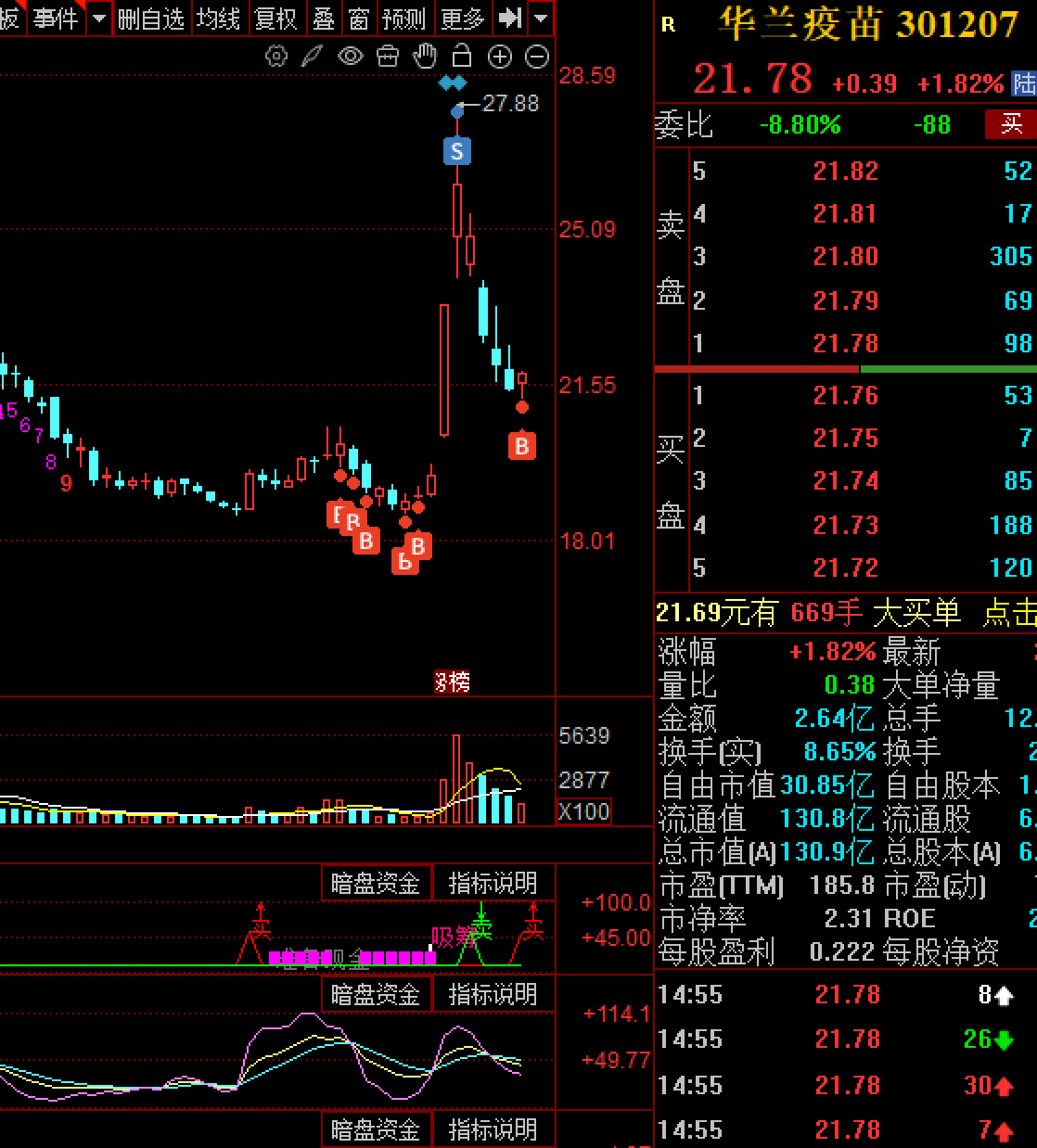Open the toolbox icon above chart

pyautogui.click(x=388, y=57)
